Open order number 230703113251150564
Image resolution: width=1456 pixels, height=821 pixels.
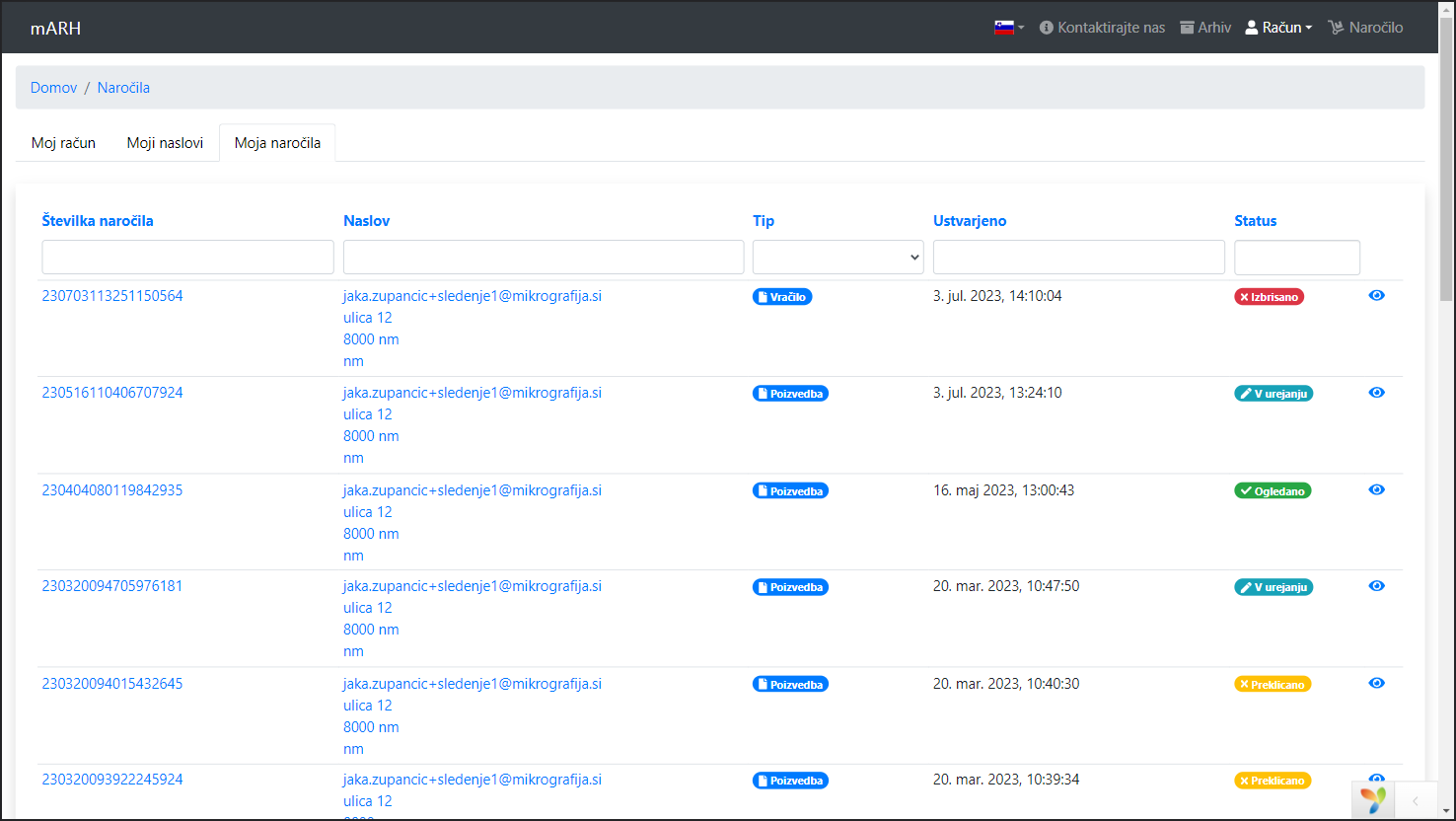112,296
